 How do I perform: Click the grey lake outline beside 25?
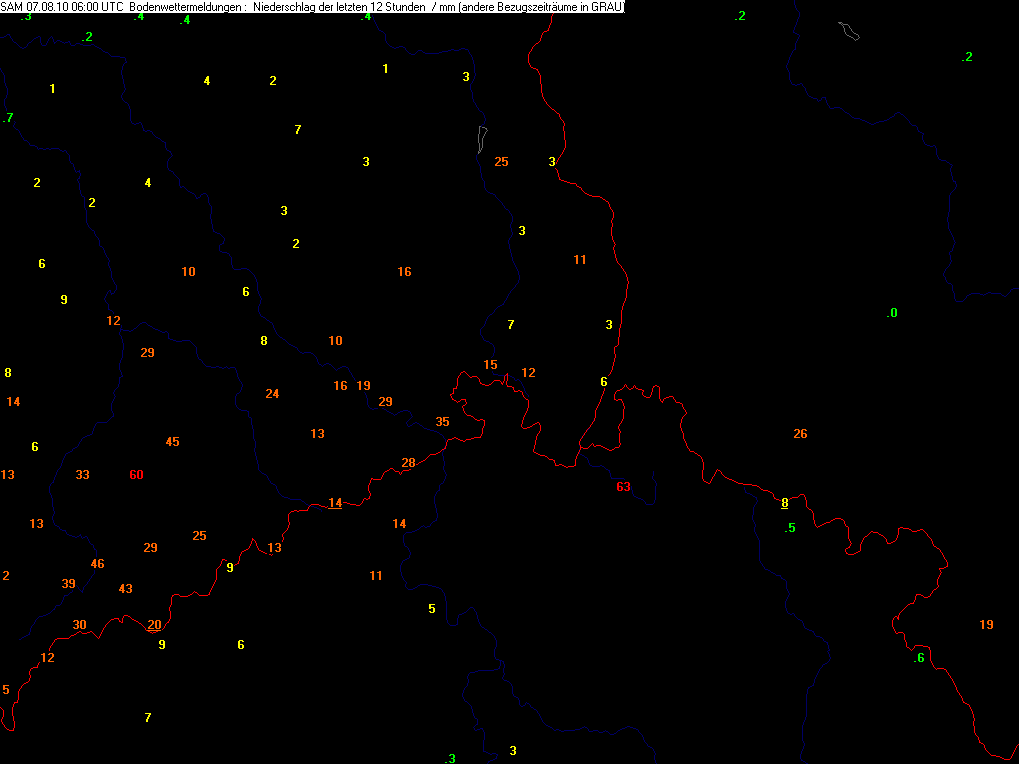482,139
